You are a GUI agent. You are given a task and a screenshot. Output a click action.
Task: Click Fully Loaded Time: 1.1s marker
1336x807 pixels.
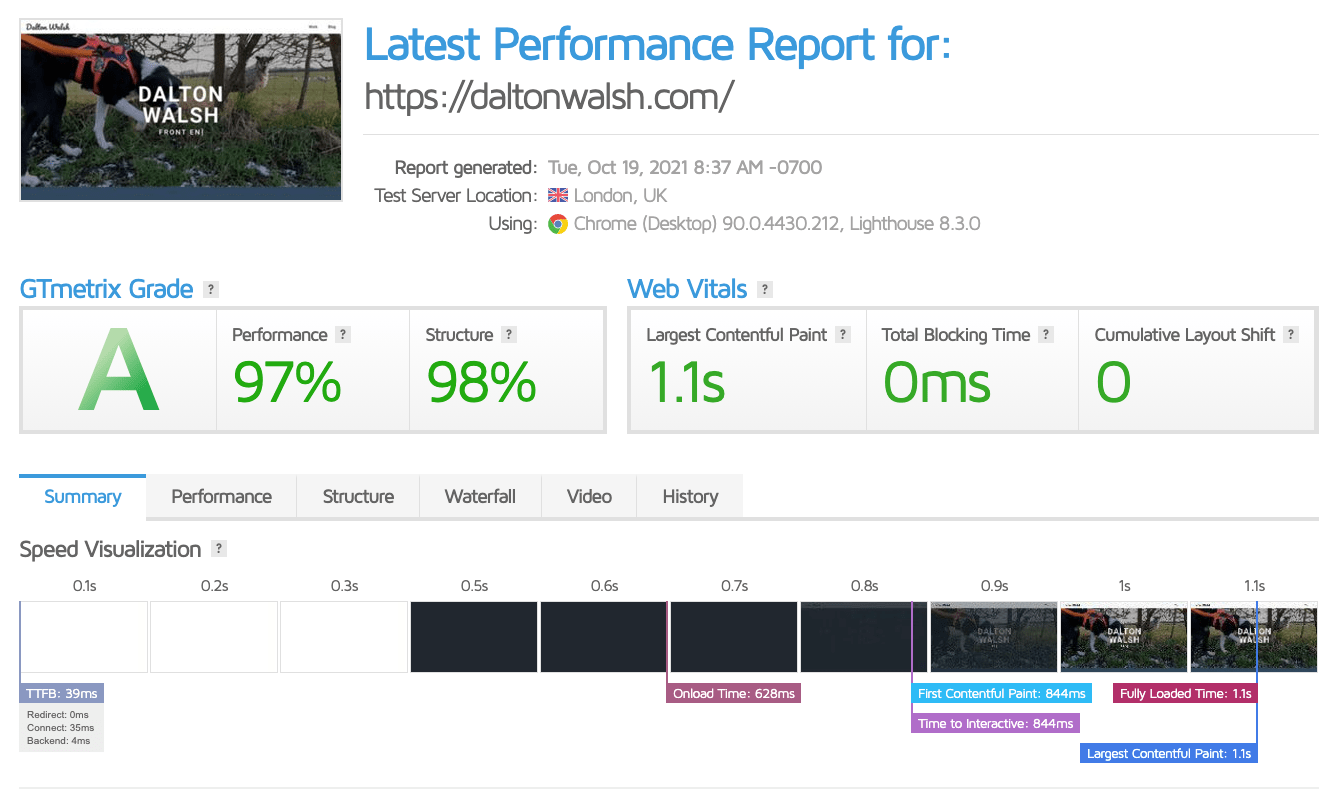(x=1185, y=693)
